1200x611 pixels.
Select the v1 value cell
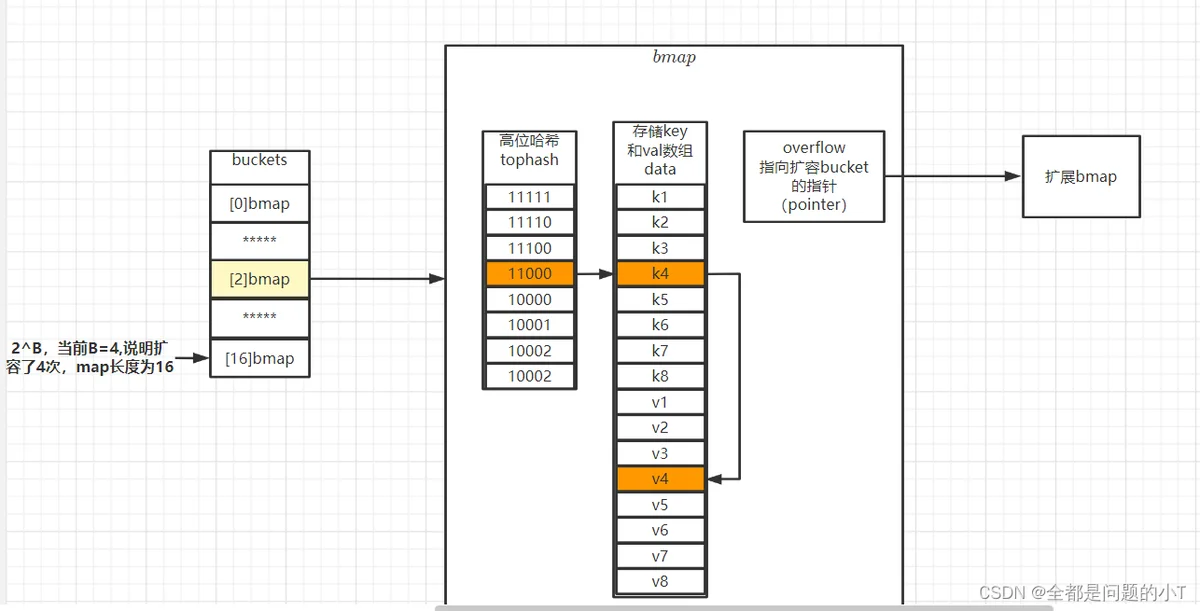click(660, 403)
